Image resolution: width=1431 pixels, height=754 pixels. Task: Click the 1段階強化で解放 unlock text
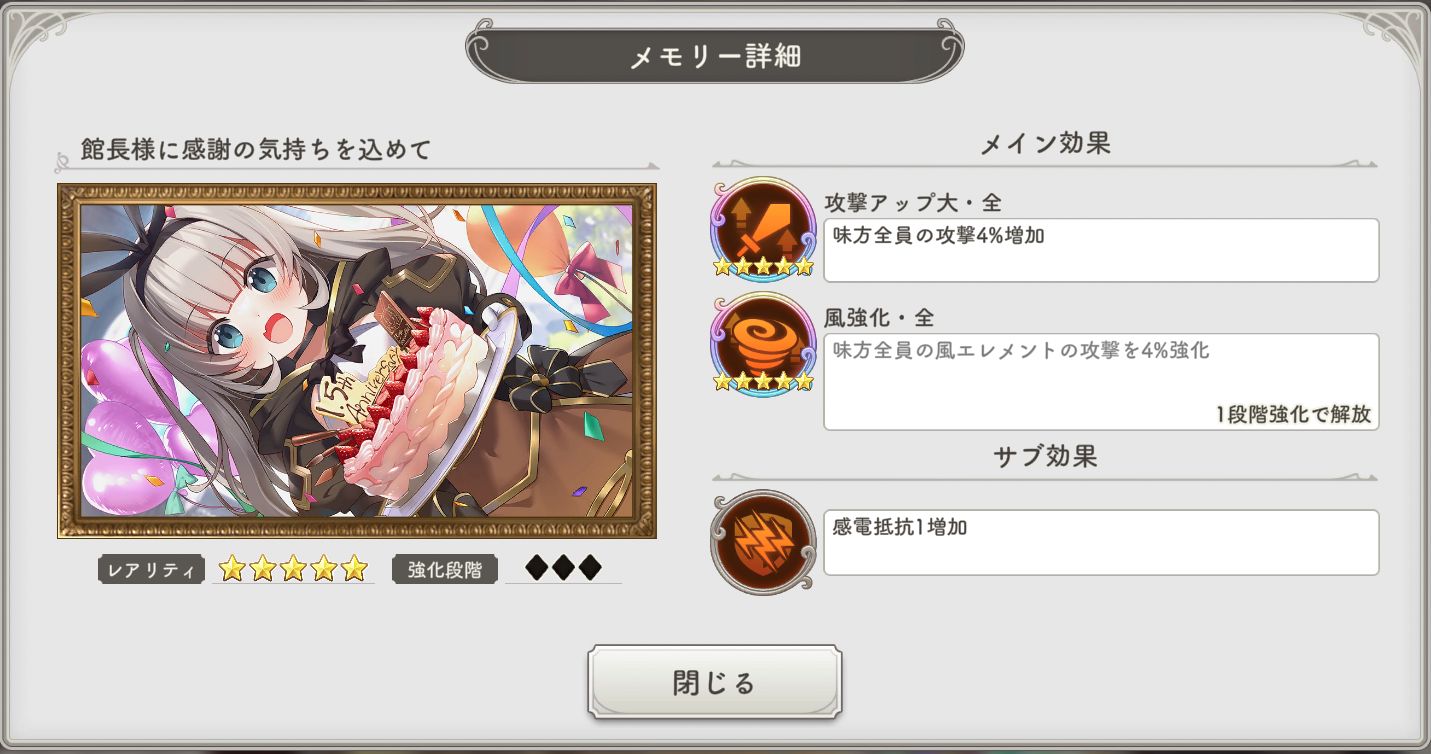1293,415
